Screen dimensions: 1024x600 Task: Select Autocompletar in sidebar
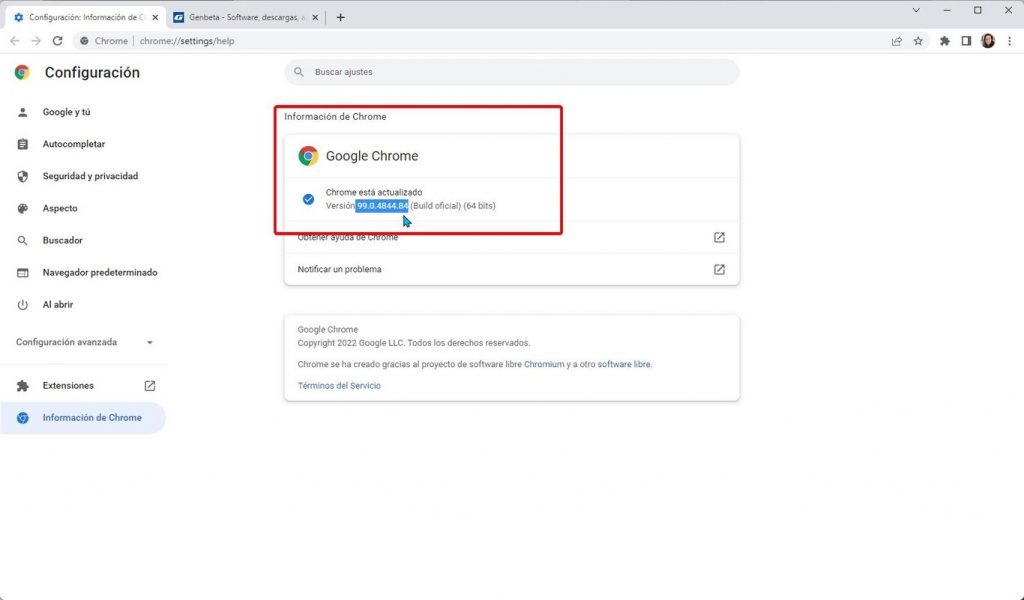coord(73,144)
